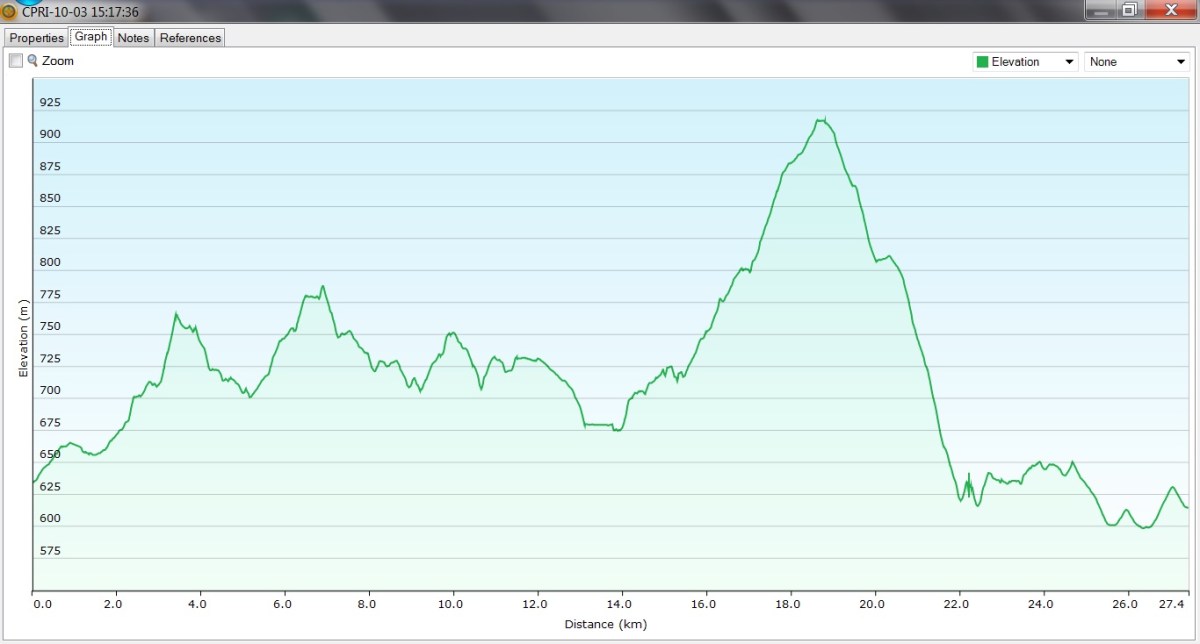Viewport: 1200px width, 644px height.
Task: Go to the References tab
Action: click(x=190, y=38)
